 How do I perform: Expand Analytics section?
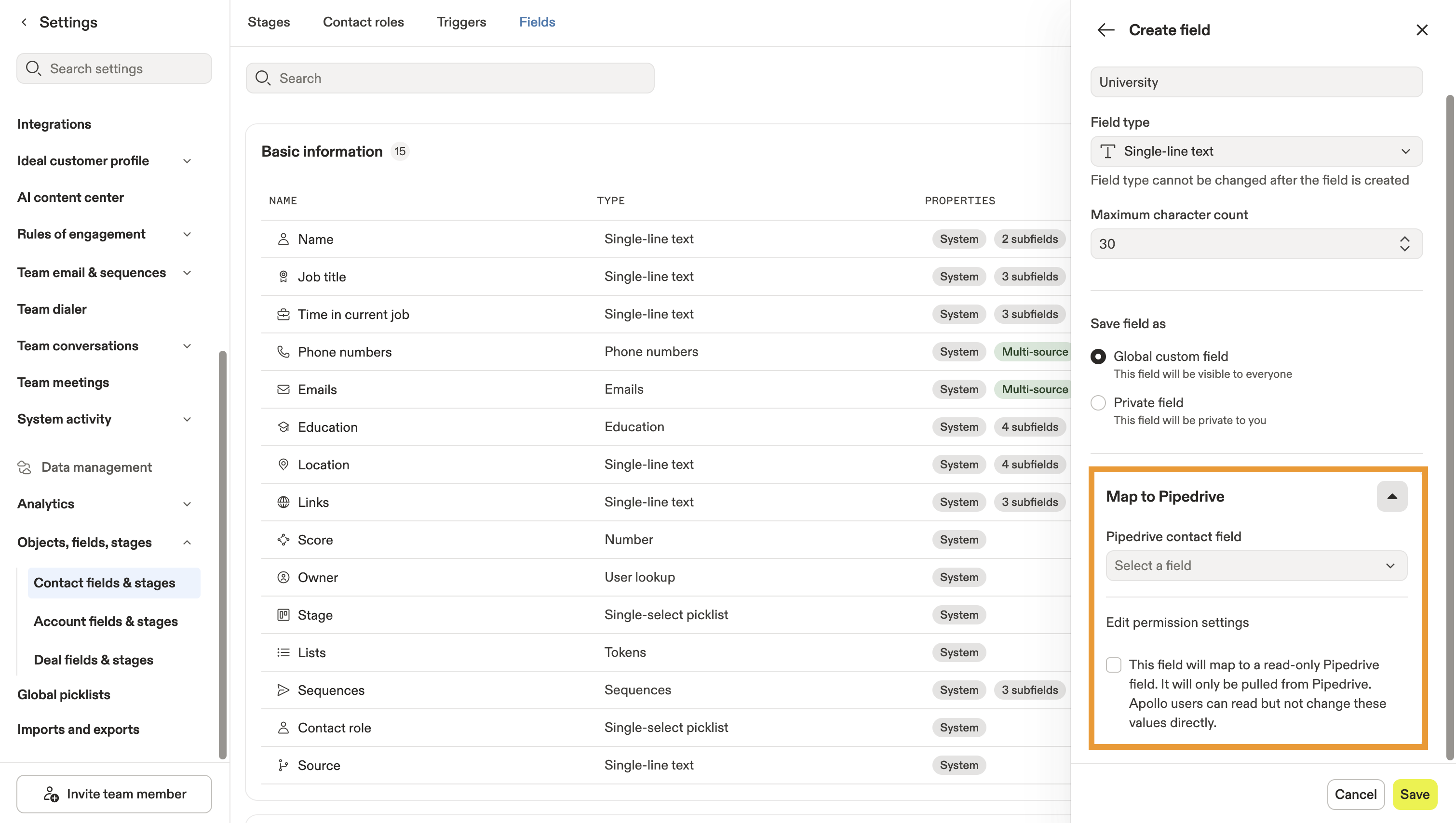click(x=187, y=504)
